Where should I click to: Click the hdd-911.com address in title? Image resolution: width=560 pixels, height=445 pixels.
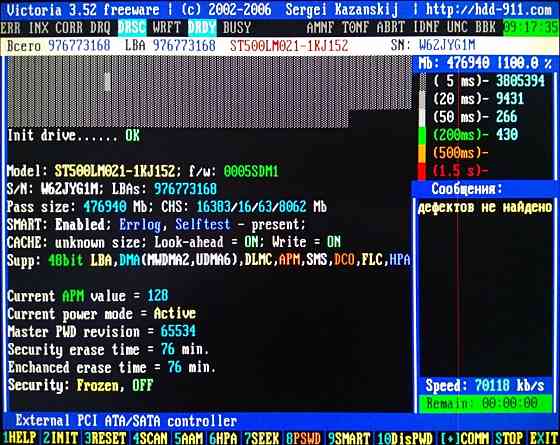pos(489,9)
